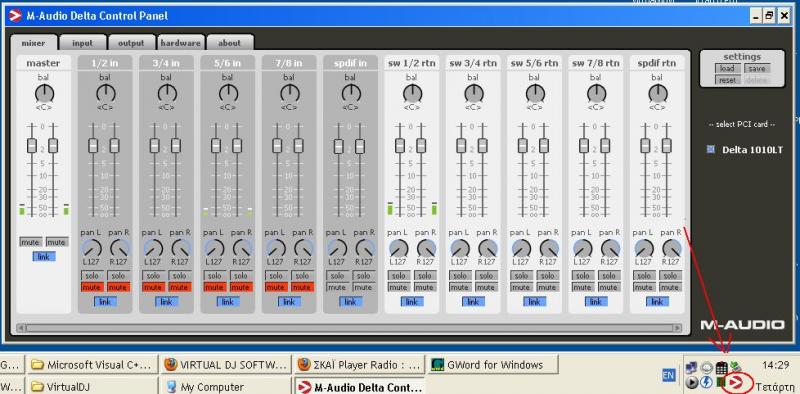Click the bal knob of sw 1/2 rtn
The height and width of the screenshot is (394, 800).
click(x=412, y=93)
